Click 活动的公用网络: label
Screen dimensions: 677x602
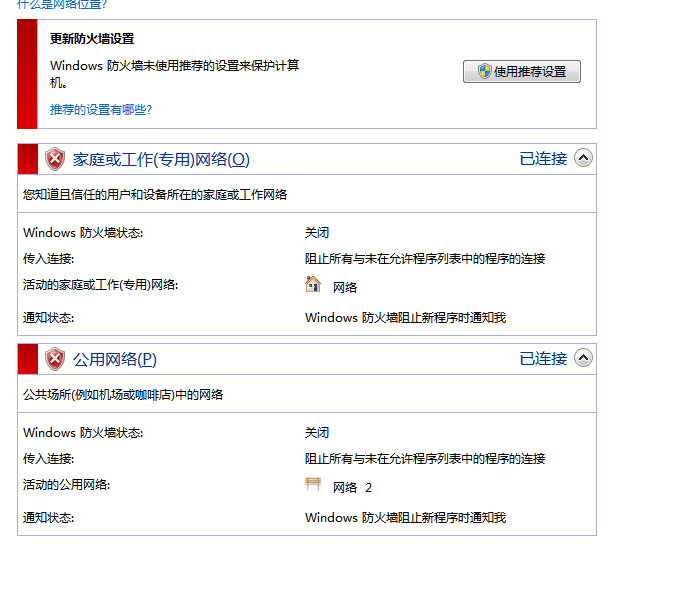(66, 485)
